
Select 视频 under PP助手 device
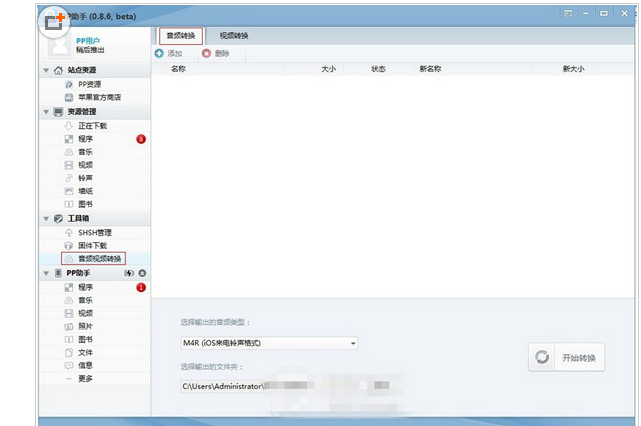(x=95, y=314)
